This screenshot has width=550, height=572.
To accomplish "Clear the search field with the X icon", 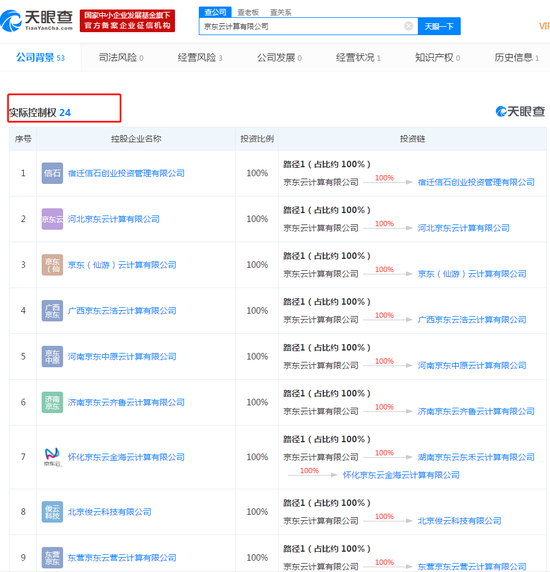I will [x=408, y=26].
